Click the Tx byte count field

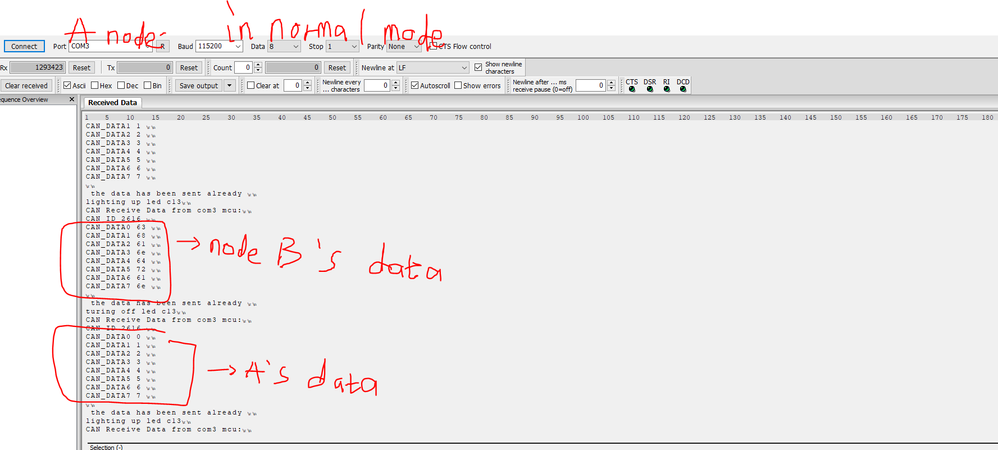point(144,67)
